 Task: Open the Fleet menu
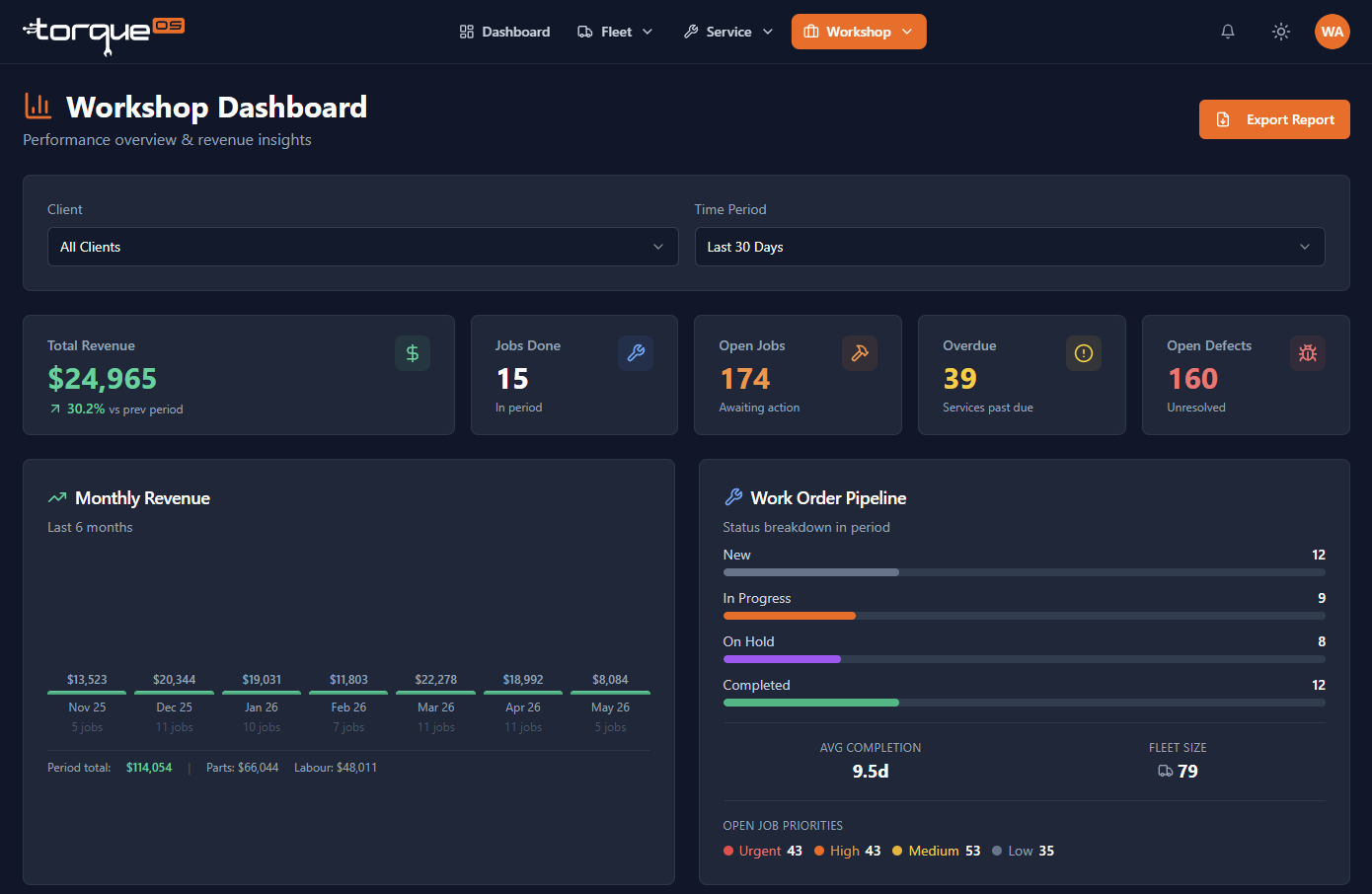(x=615, y=32)
